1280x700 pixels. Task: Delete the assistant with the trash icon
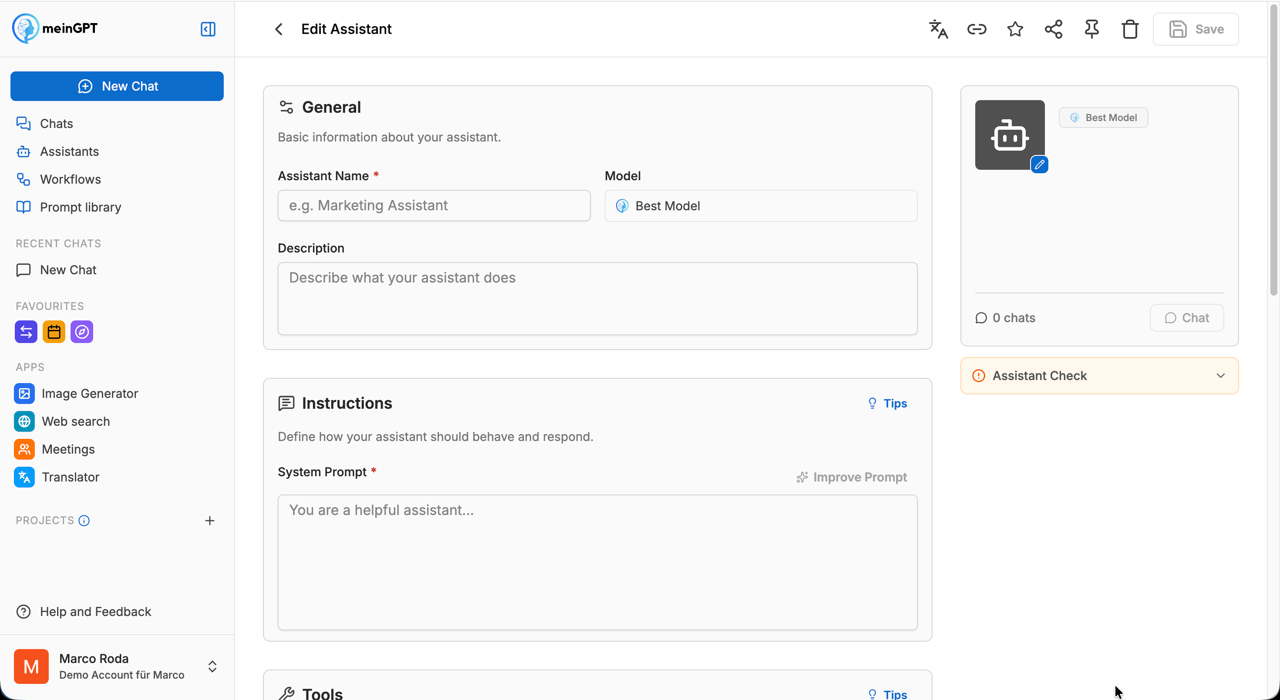coord(1130,29)
